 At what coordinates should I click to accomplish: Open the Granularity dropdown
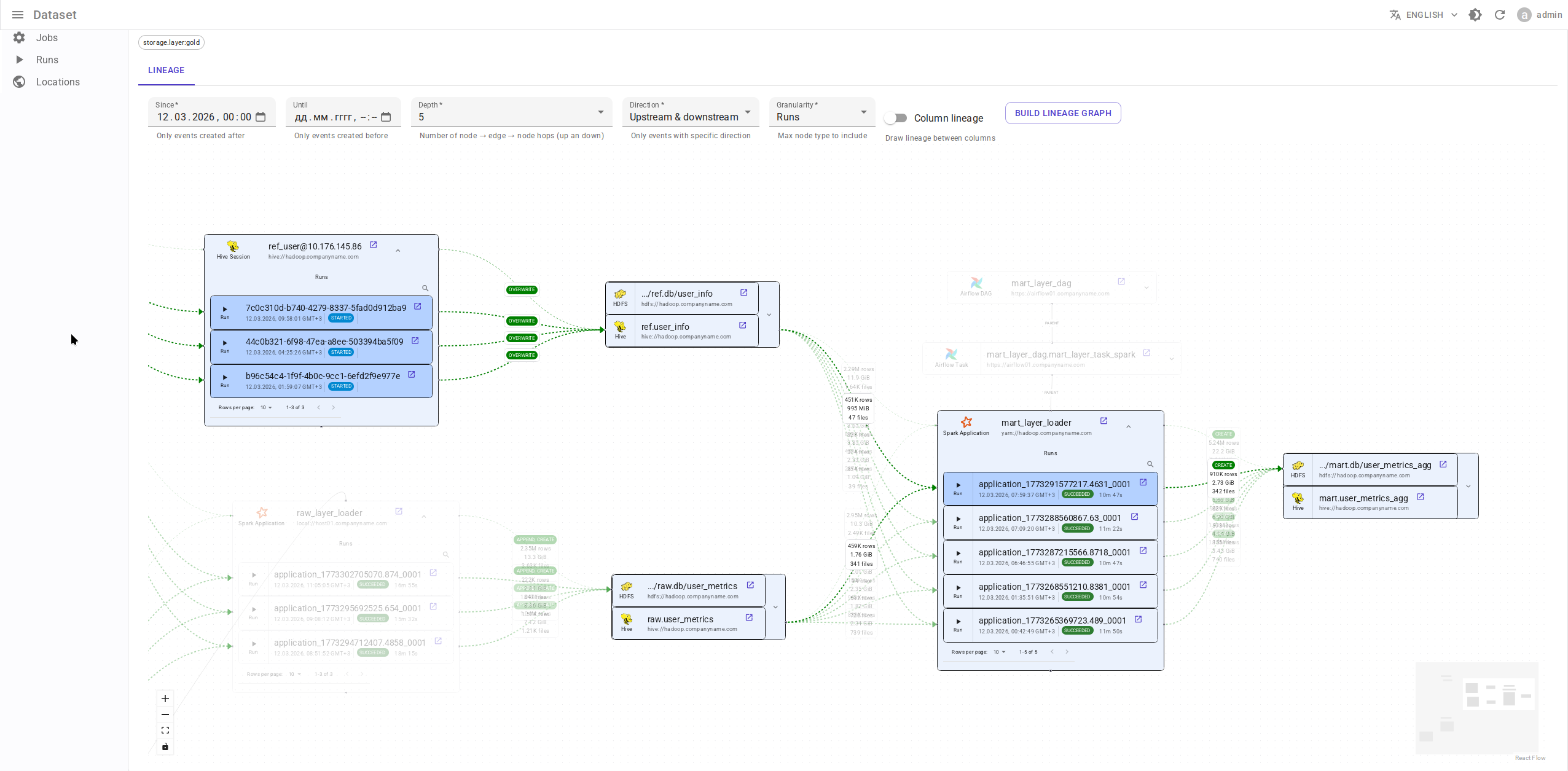pyautogui.click(x=822, y=112)
